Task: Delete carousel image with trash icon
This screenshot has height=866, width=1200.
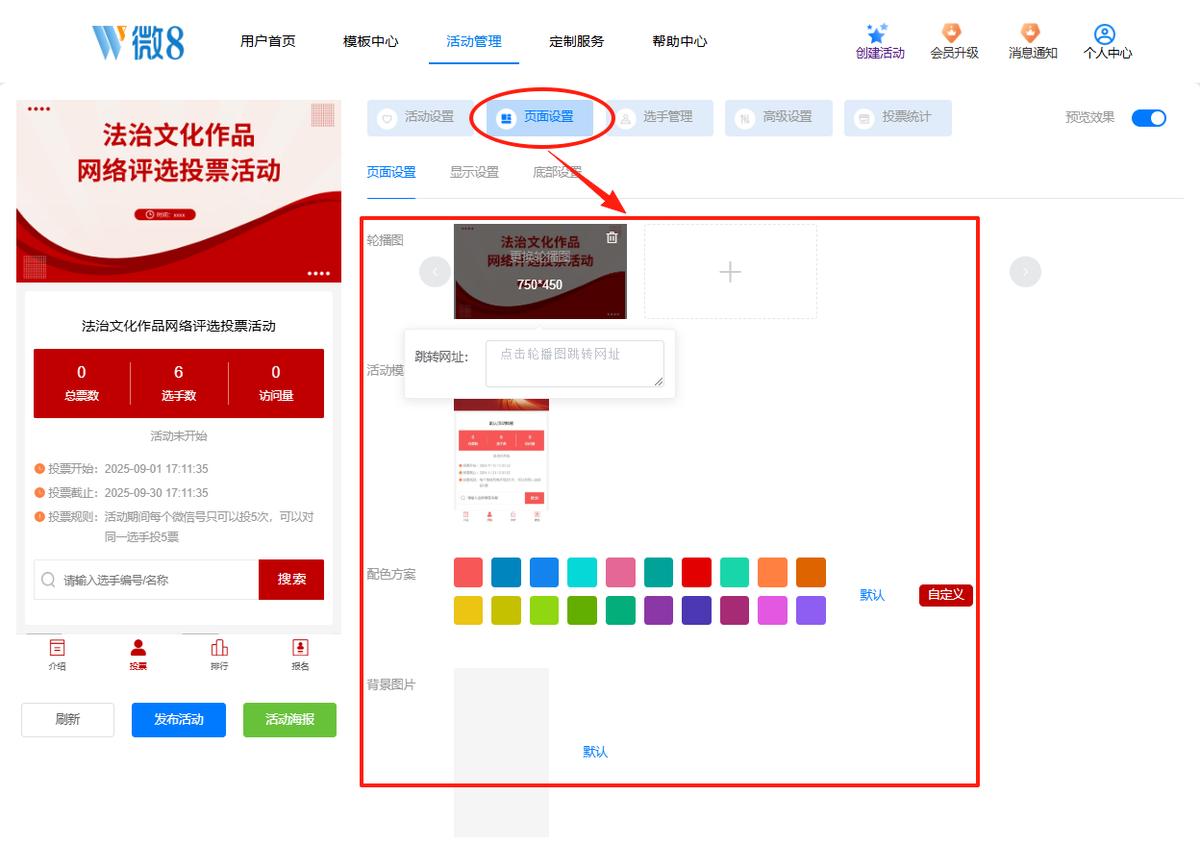Action: (612, 237)
